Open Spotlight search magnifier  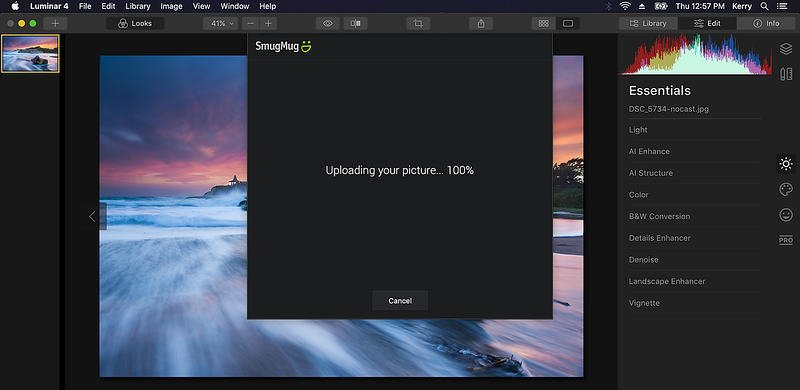pos(764,6)
